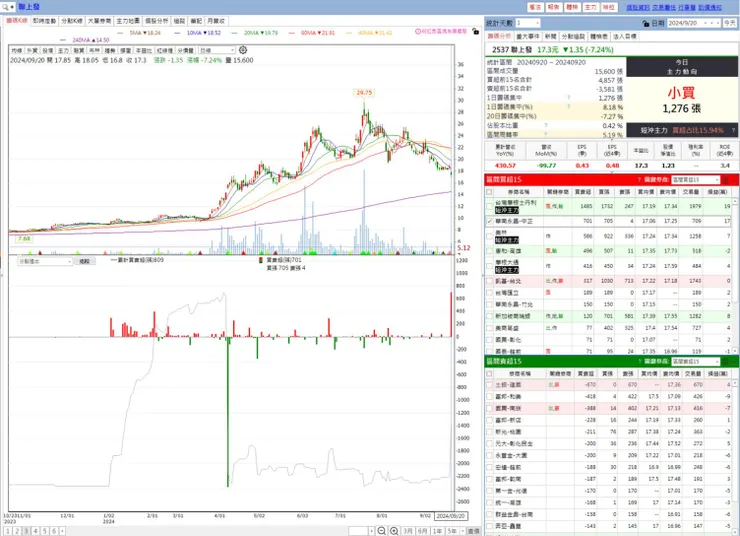Open help question mark in red buy-table header
740x536 pixels.
pyautogui.click(x=639, y=180)
